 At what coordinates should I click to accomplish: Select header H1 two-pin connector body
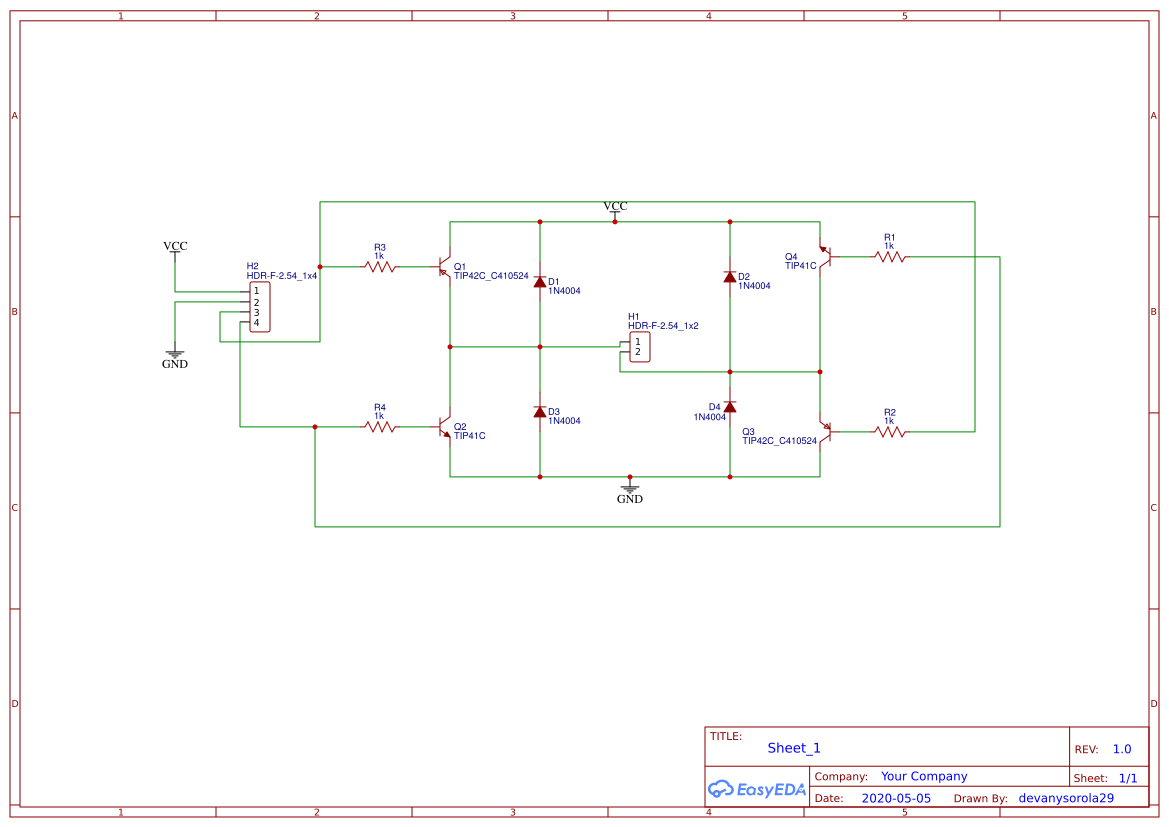[x=640, y=347]
